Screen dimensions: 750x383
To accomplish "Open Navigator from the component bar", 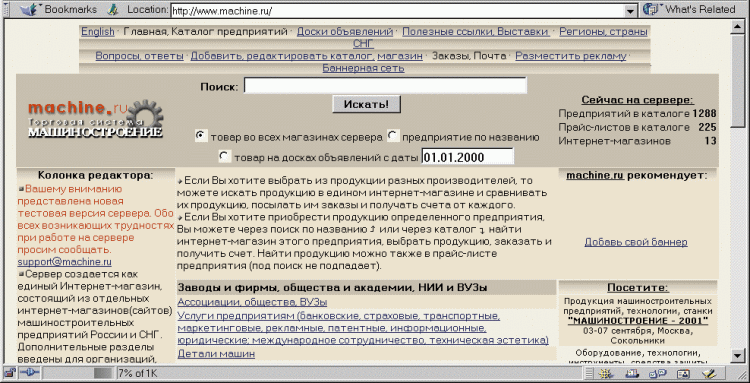I will (x=607, y=373).
